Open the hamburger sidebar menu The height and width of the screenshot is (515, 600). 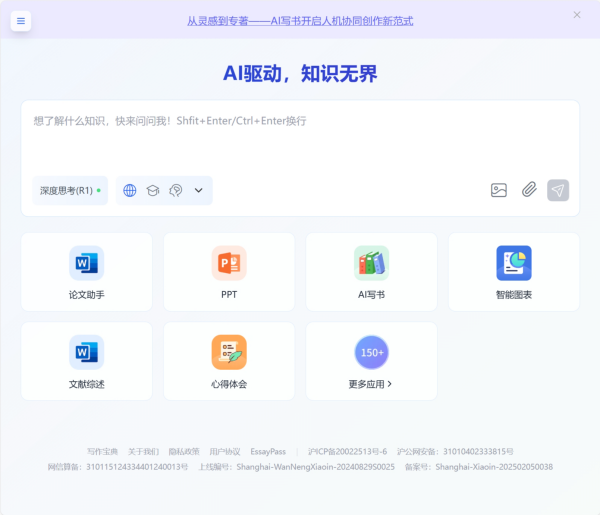click(21, 21)
